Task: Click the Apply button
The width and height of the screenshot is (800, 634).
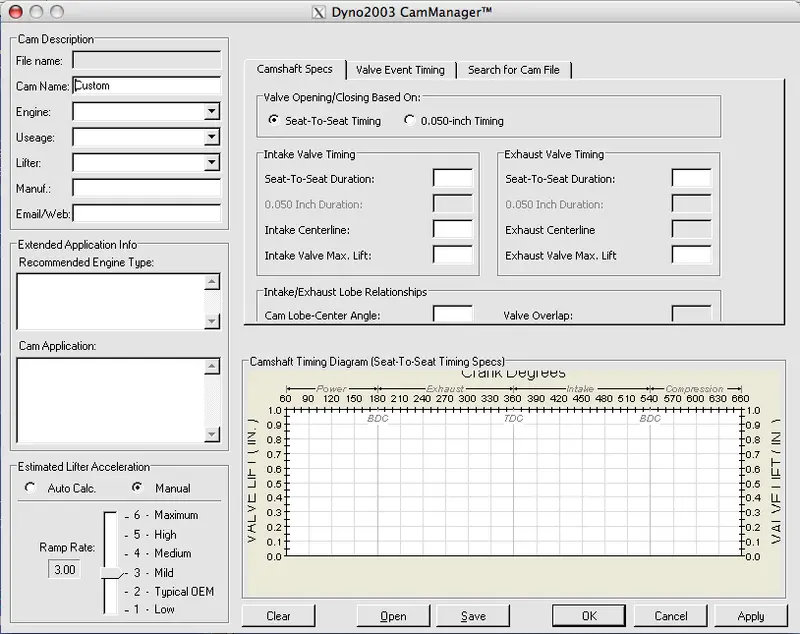Action: pyautogui.click(x=751, y=616)
